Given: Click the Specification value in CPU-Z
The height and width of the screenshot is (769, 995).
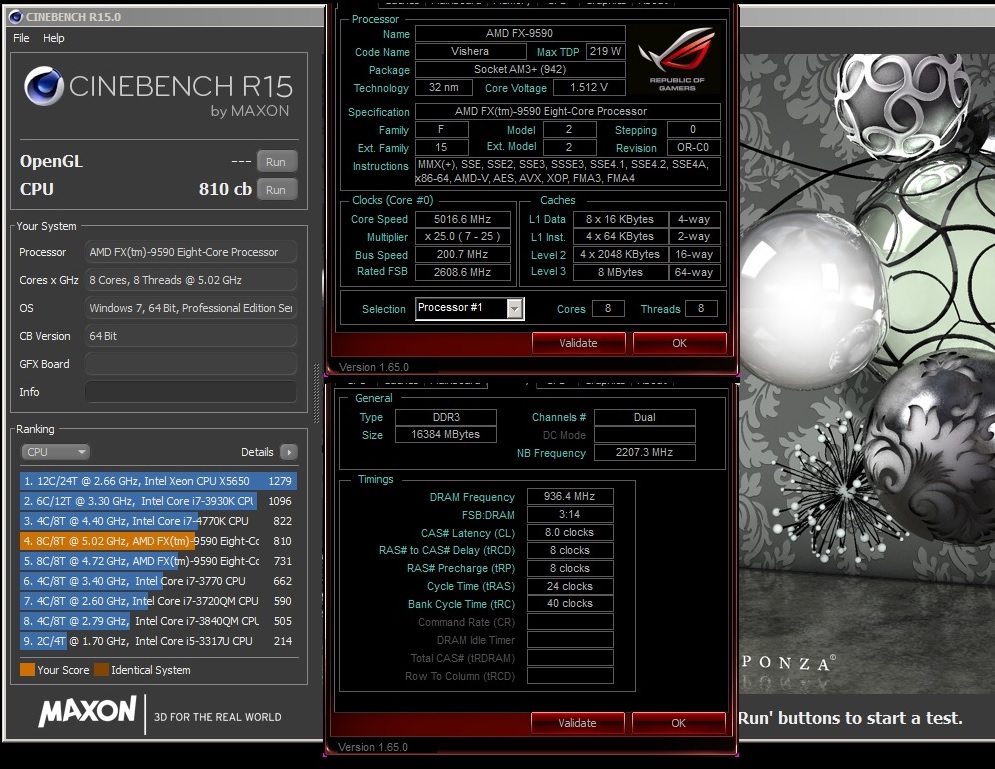Looking at the screenshot, I should point(568,111).
